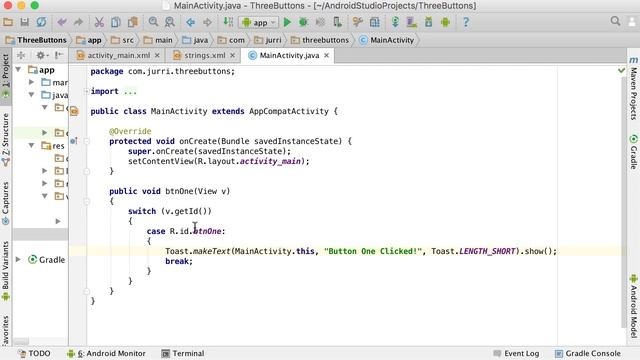Viewport: 640px width, 360px height.
Task: Toggle the TODO tool window
Action: coord(34,353)
